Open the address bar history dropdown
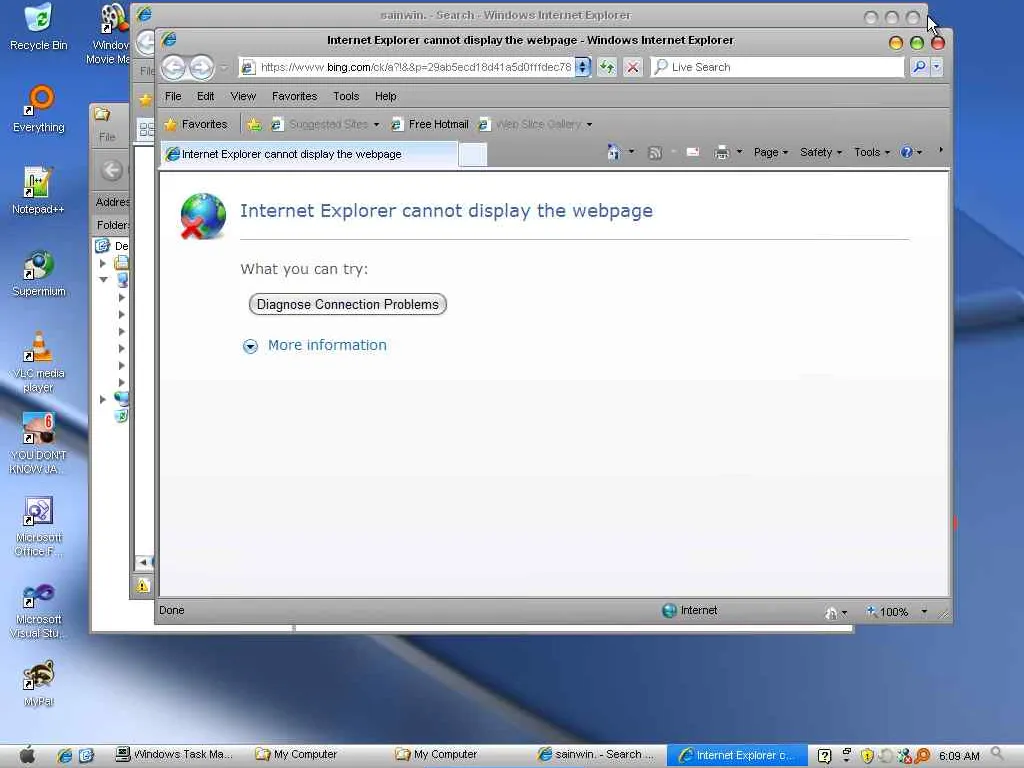This screenshot has height=768, width=1024. point(583,67)
